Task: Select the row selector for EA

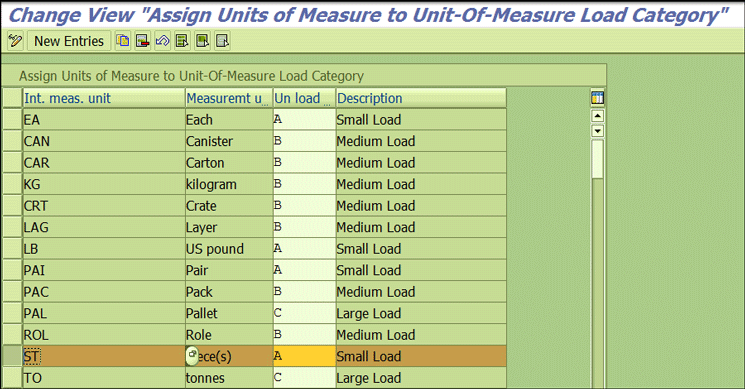Action: [x=12, y=120]
